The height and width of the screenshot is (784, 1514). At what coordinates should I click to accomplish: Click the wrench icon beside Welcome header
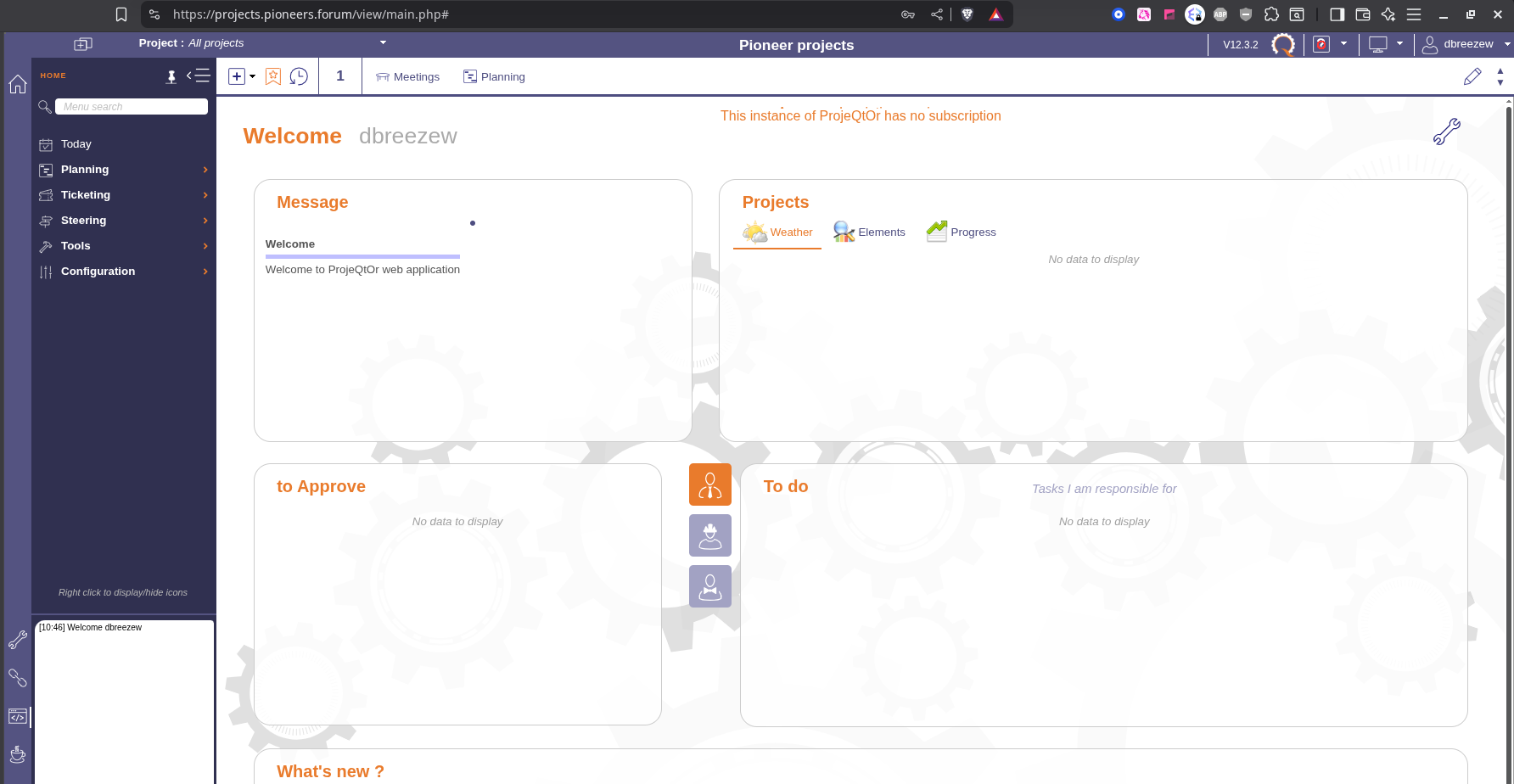tap(1446, 132)
